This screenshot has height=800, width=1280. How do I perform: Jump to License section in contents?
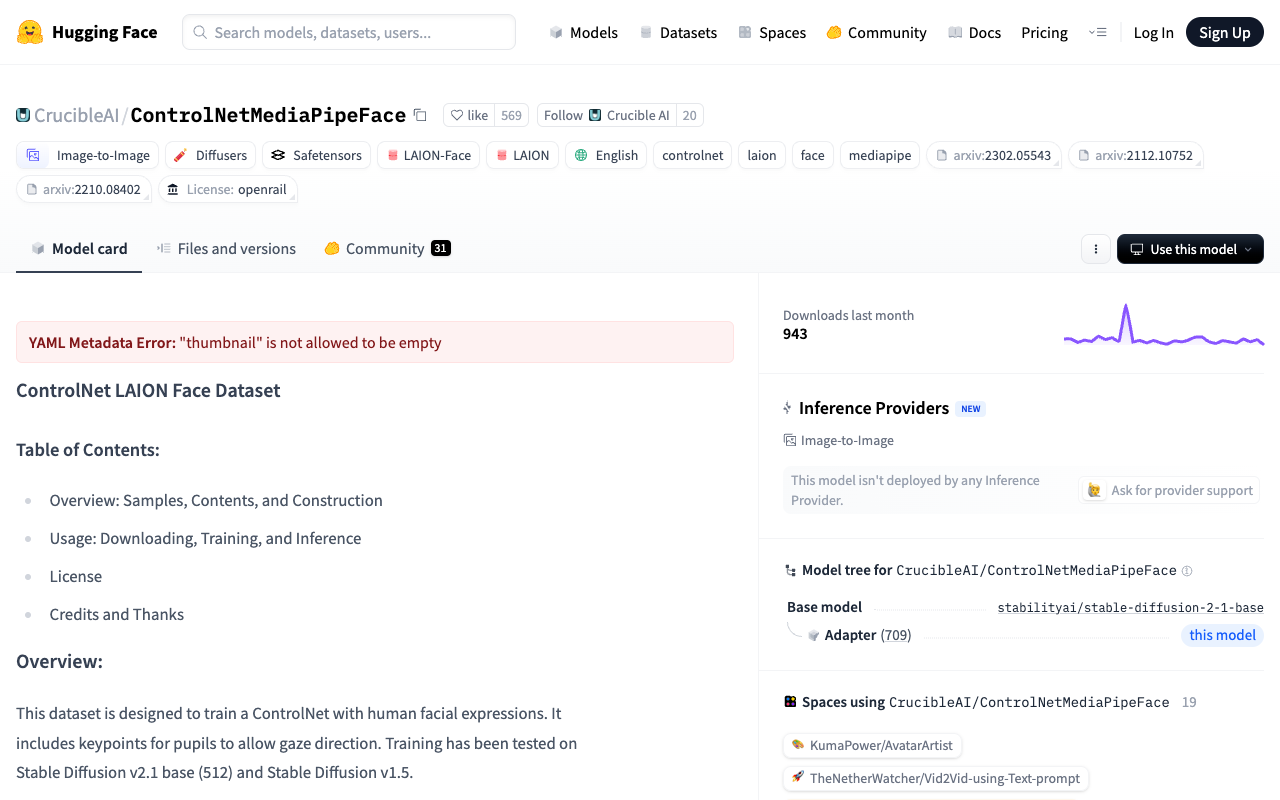(x=76, y=576)
